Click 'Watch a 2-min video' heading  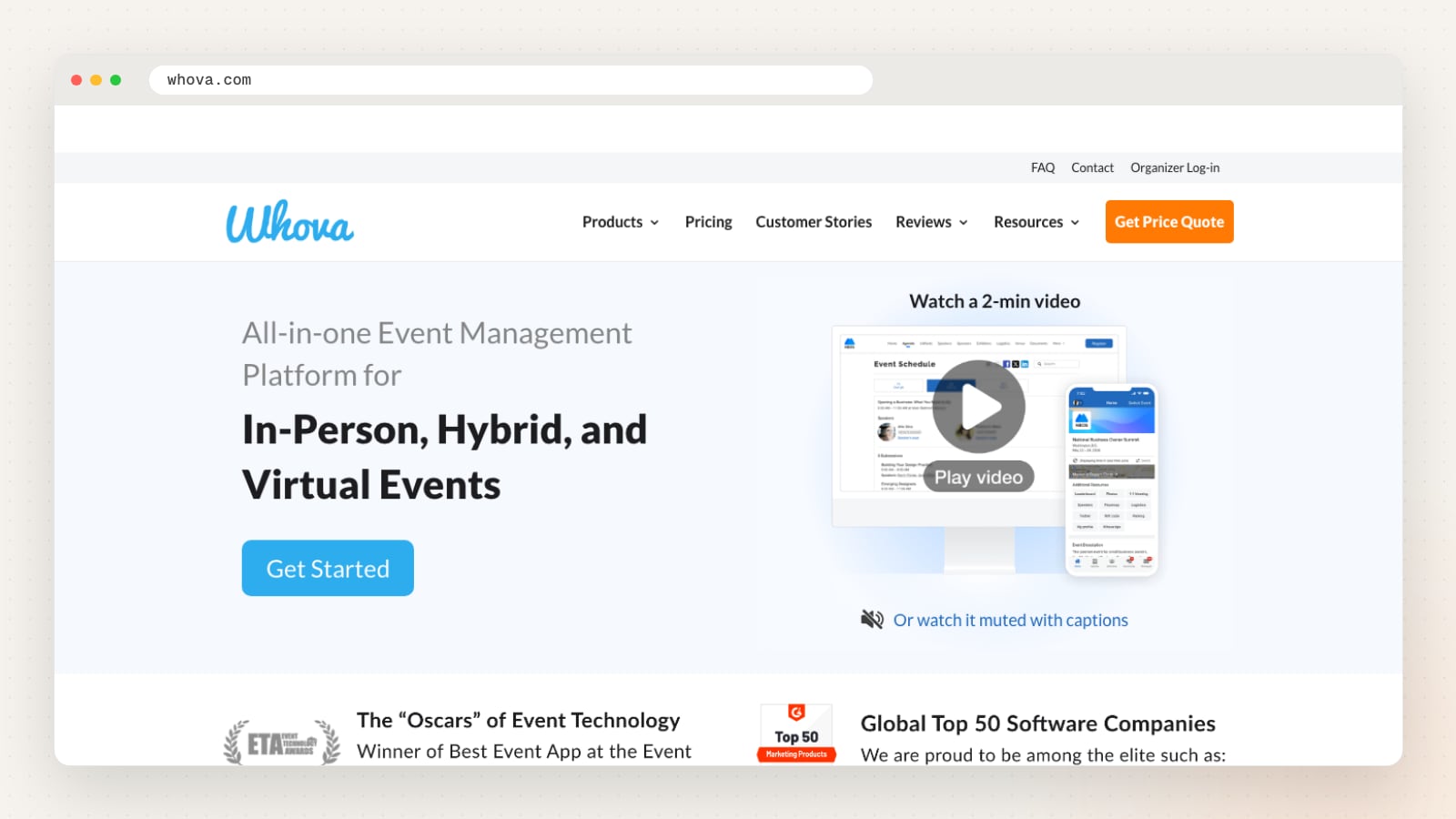pyautogui.click(x=995, y=301)
